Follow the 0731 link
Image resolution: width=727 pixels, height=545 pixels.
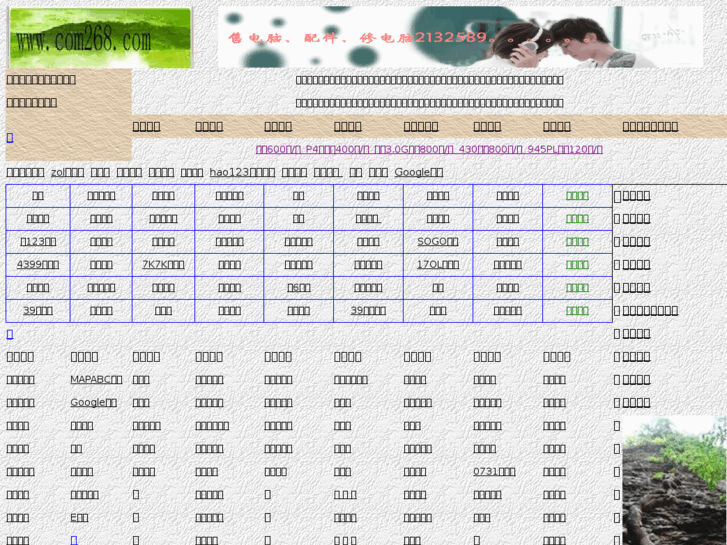click(x=494, y=472)
